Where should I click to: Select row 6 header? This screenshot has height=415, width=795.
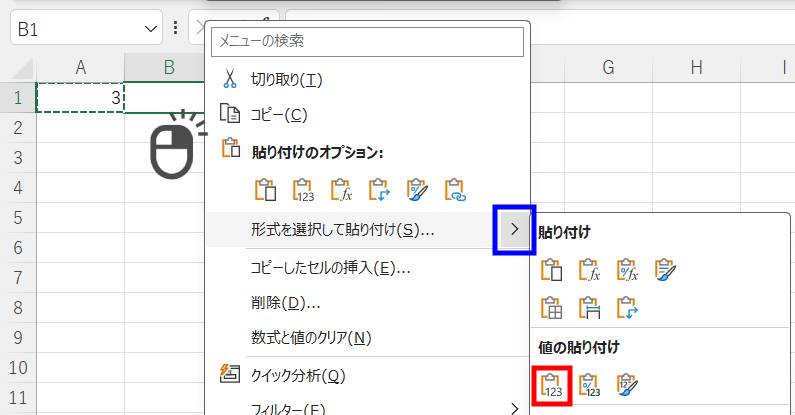(x=18, y=247)
